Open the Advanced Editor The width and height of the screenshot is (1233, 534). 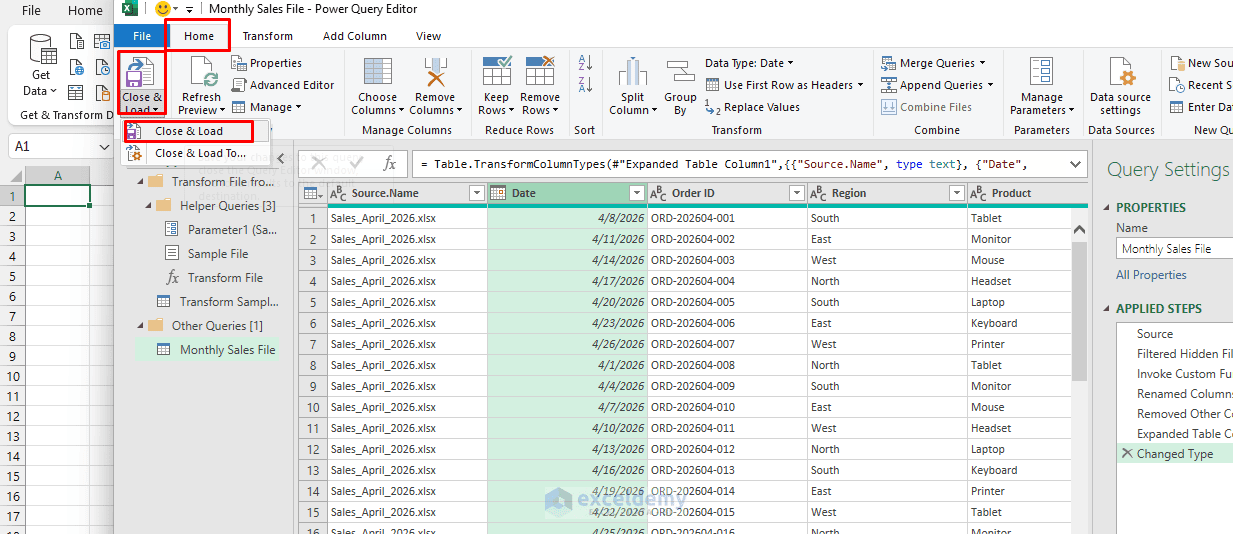pos(283,85)
